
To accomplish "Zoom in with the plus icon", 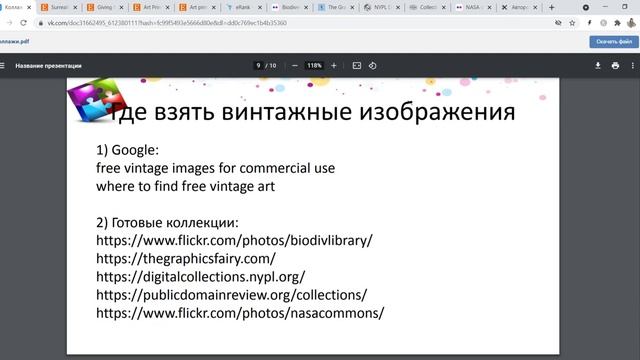I will pos(333,66).
